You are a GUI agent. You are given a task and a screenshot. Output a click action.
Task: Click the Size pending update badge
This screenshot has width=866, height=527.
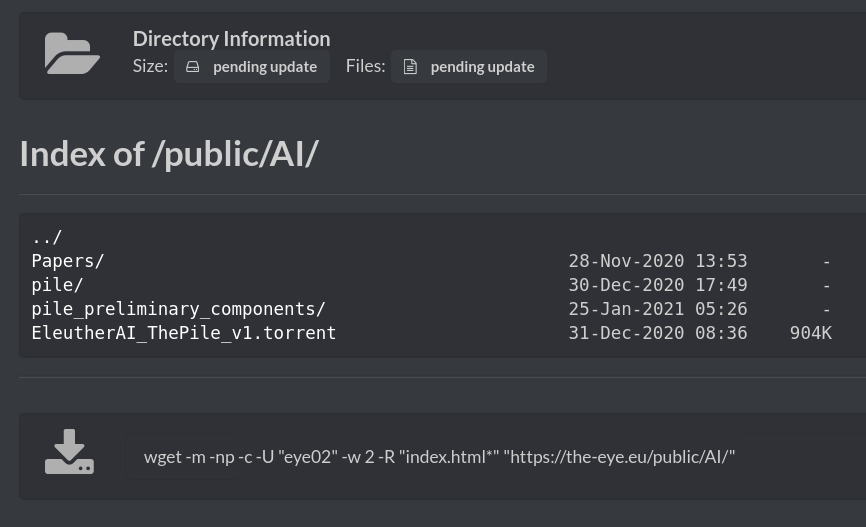pyautogui.click(x=252, y=67)
